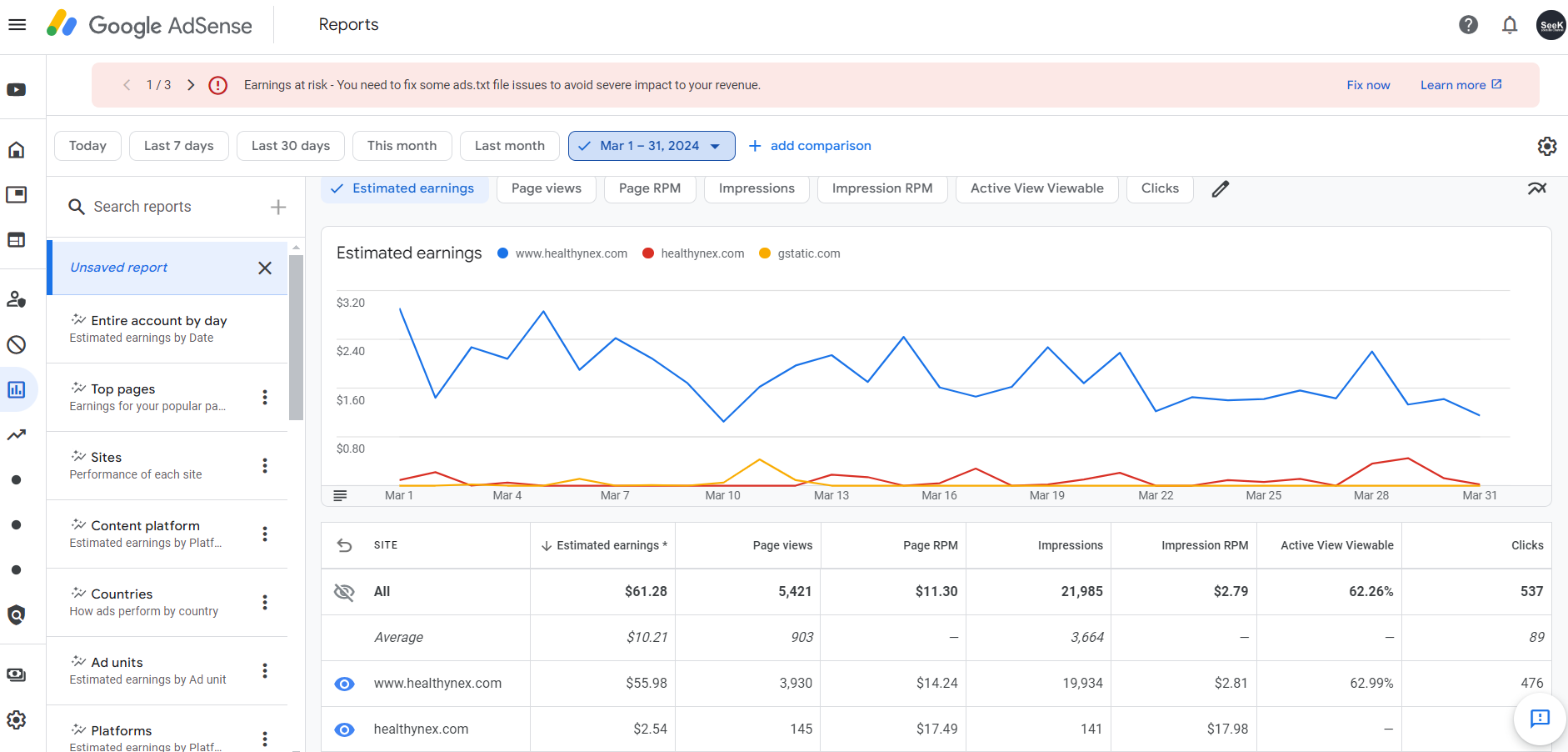
Task: Click blue www.healthynex.com legend dot
Action: coord(502,253)
